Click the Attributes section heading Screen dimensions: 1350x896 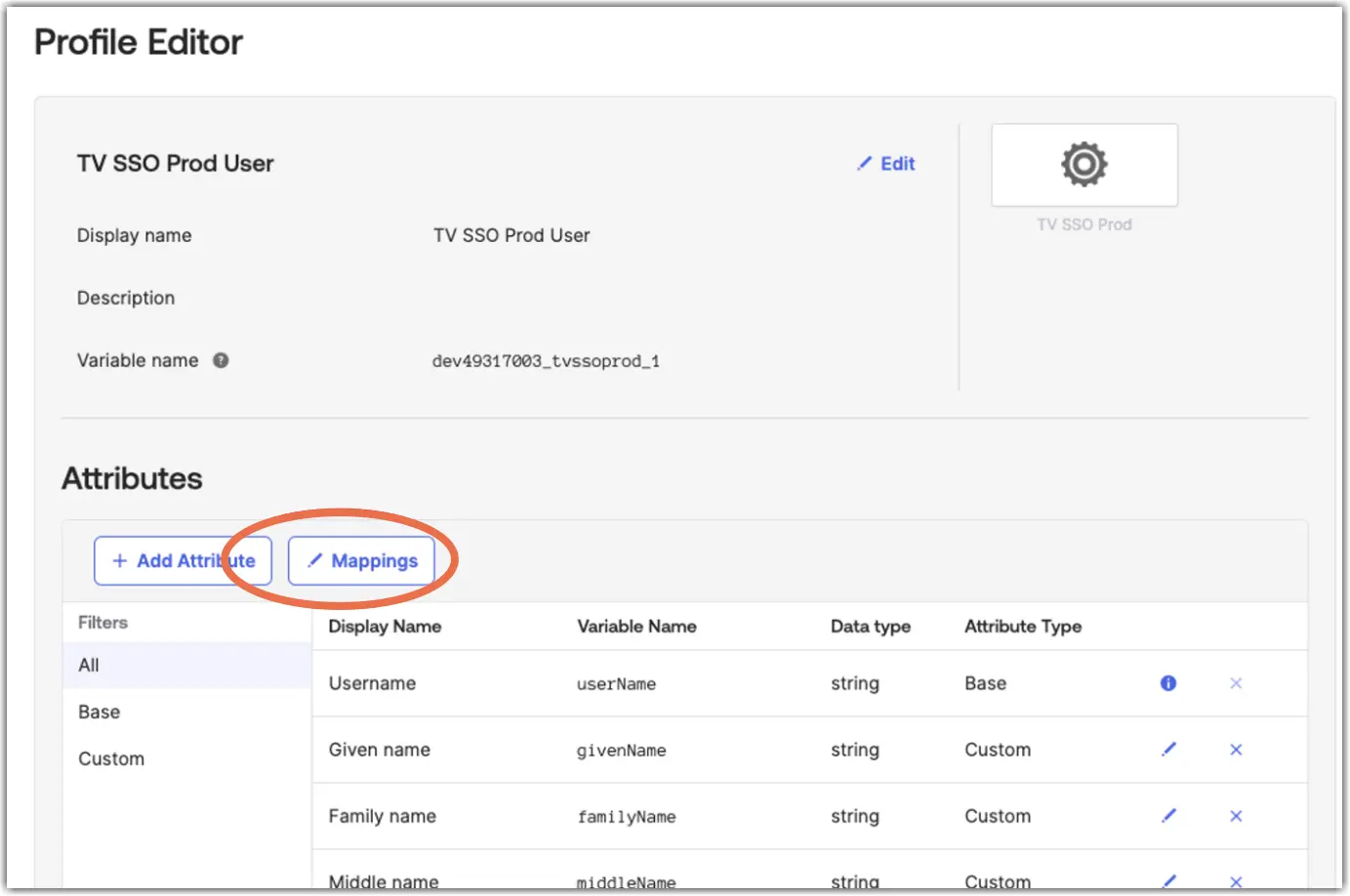[x=132, y=478]
